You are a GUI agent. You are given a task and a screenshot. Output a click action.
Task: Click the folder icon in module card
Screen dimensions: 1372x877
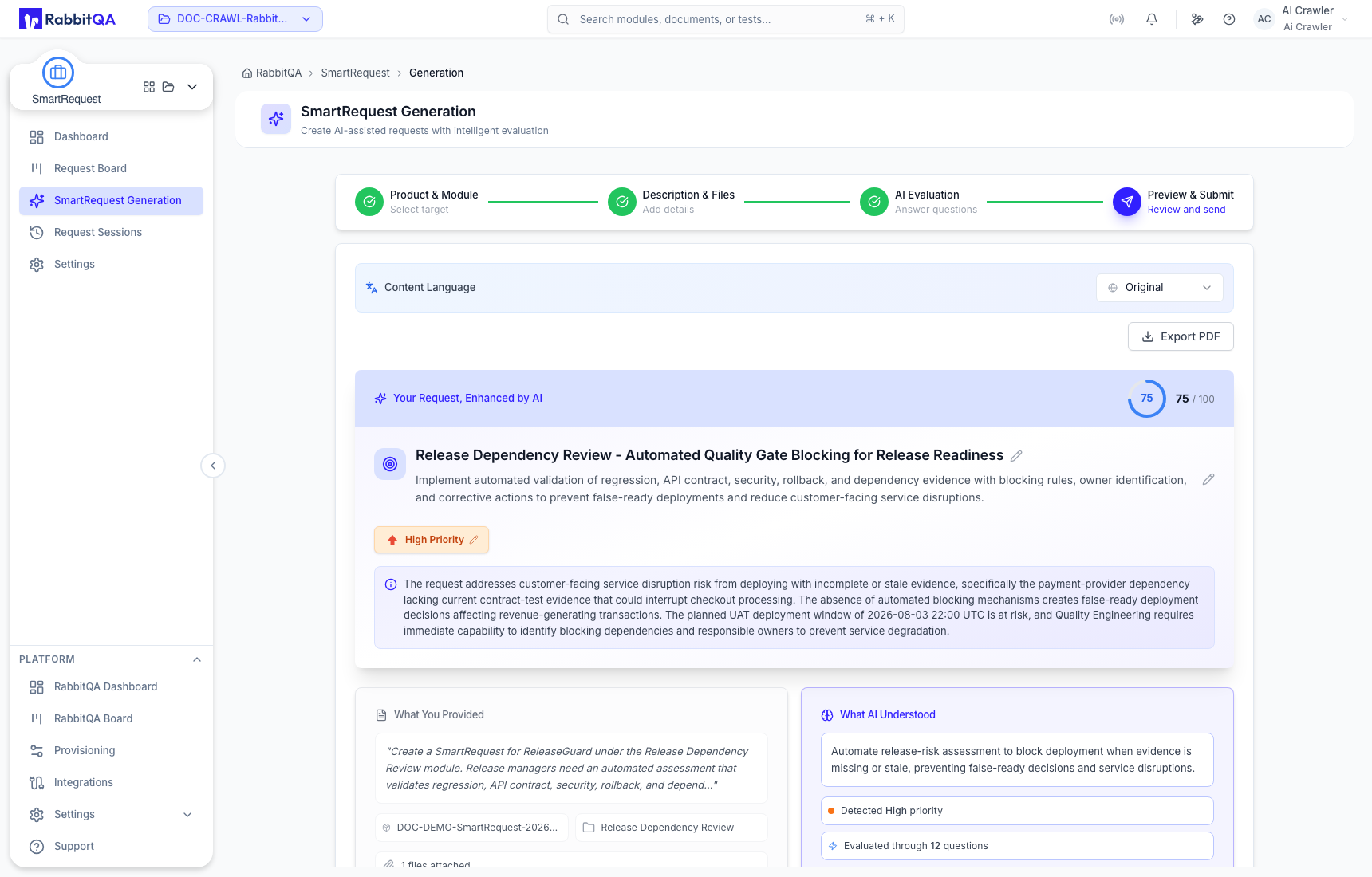point(168,87)
